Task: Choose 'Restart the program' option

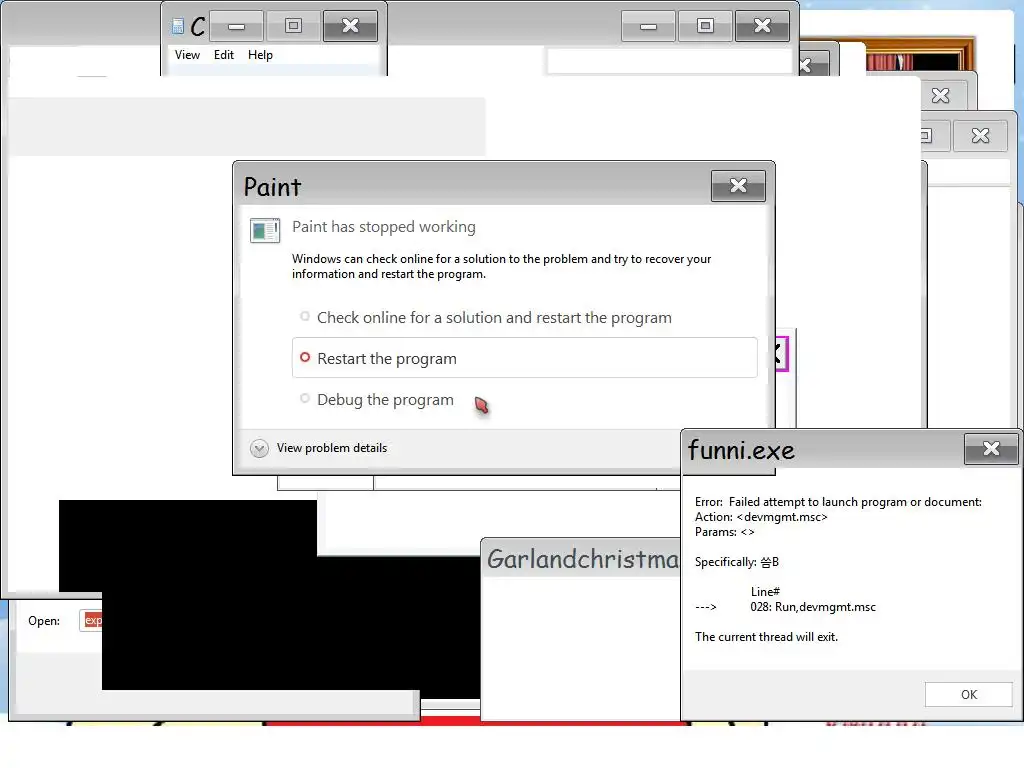Action: click(x=524, y=358)
